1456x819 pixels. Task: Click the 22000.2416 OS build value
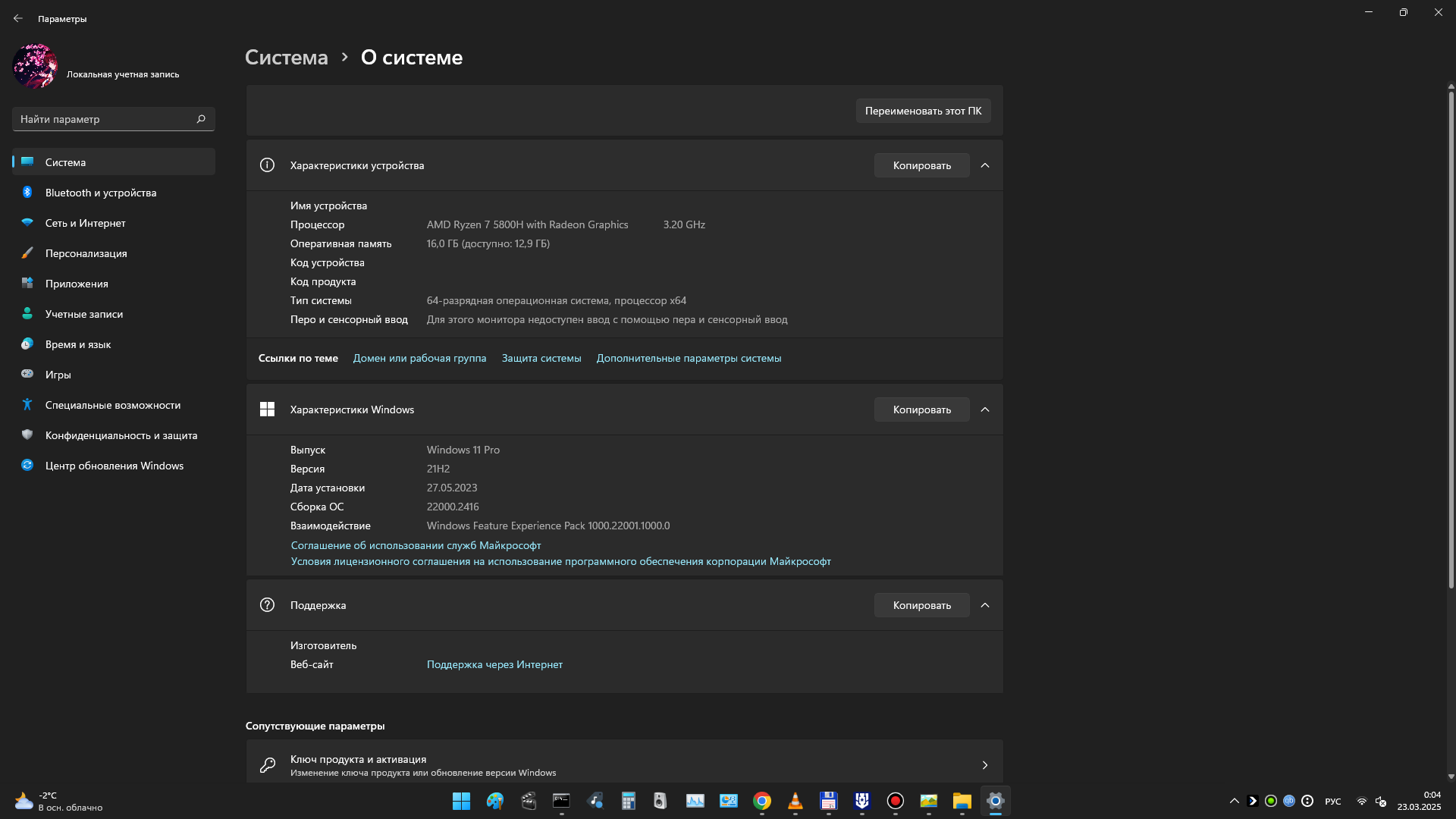pyautogui.click(x=453, y=507)
